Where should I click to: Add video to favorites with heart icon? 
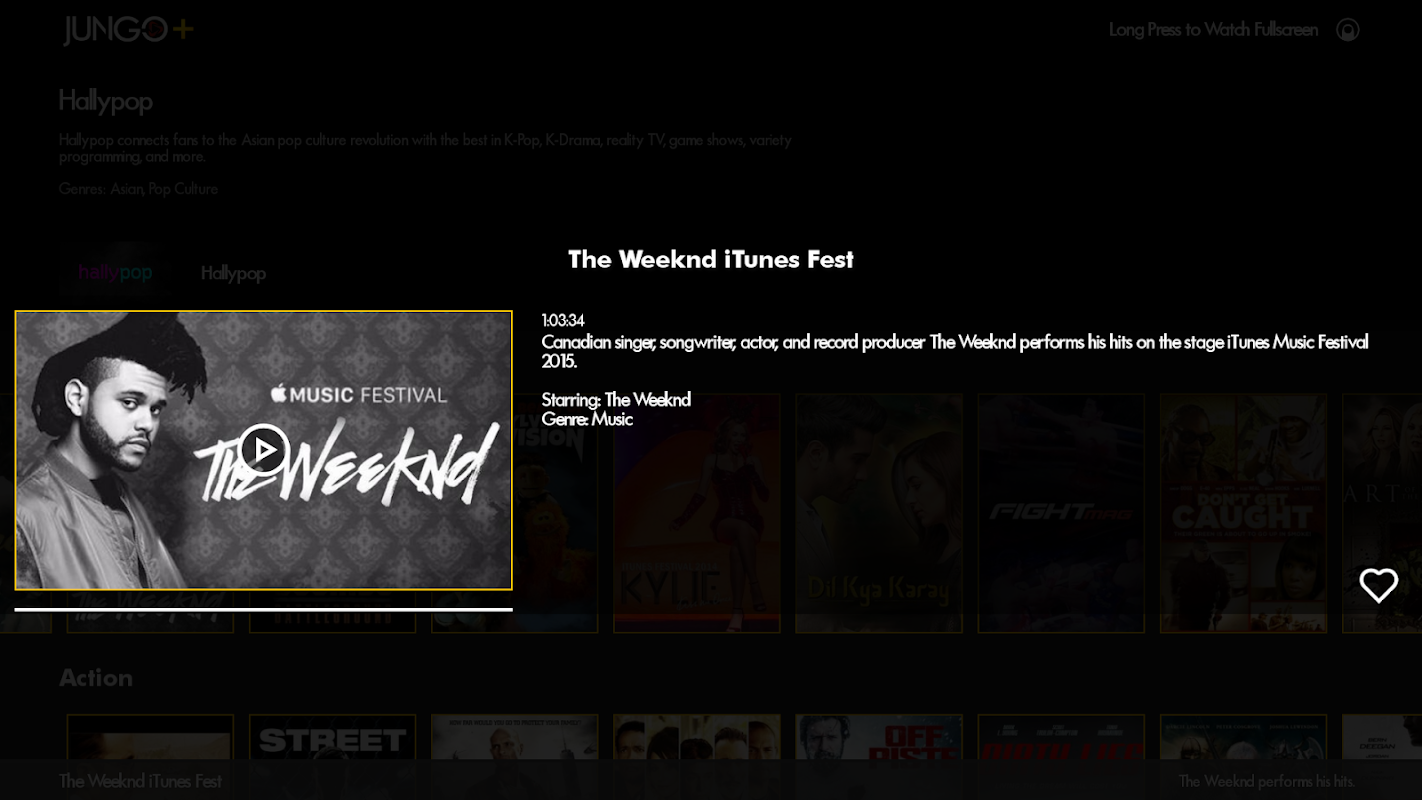tap(1378, 585)
